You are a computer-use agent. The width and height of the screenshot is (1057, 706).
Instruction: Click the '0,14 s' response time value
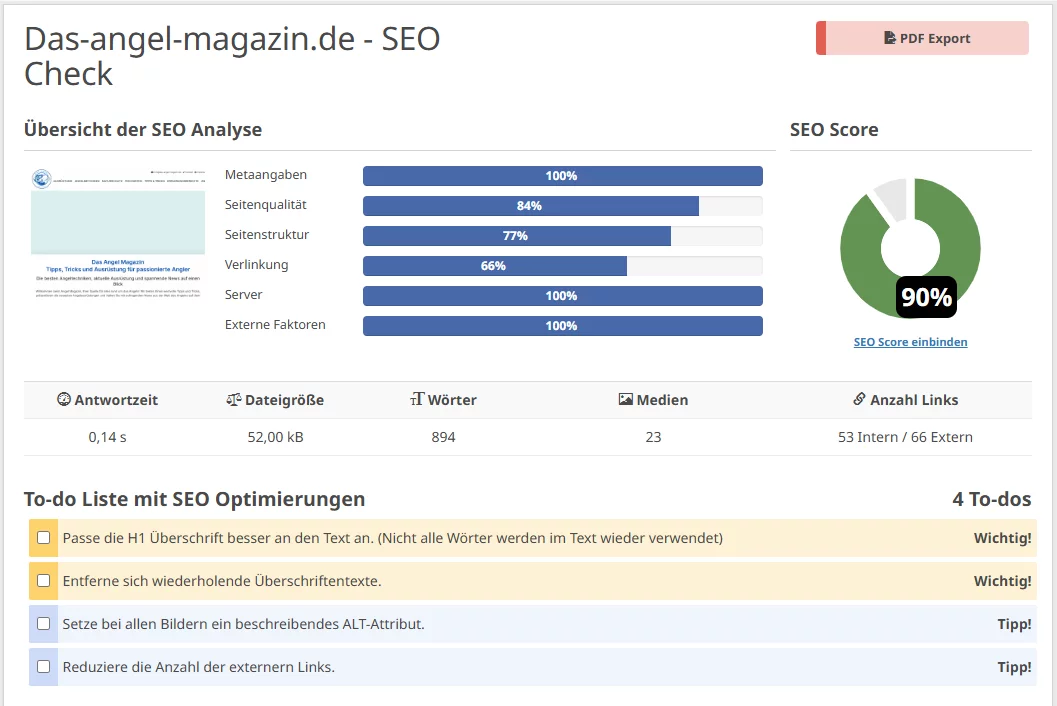[x=107, y=437]
